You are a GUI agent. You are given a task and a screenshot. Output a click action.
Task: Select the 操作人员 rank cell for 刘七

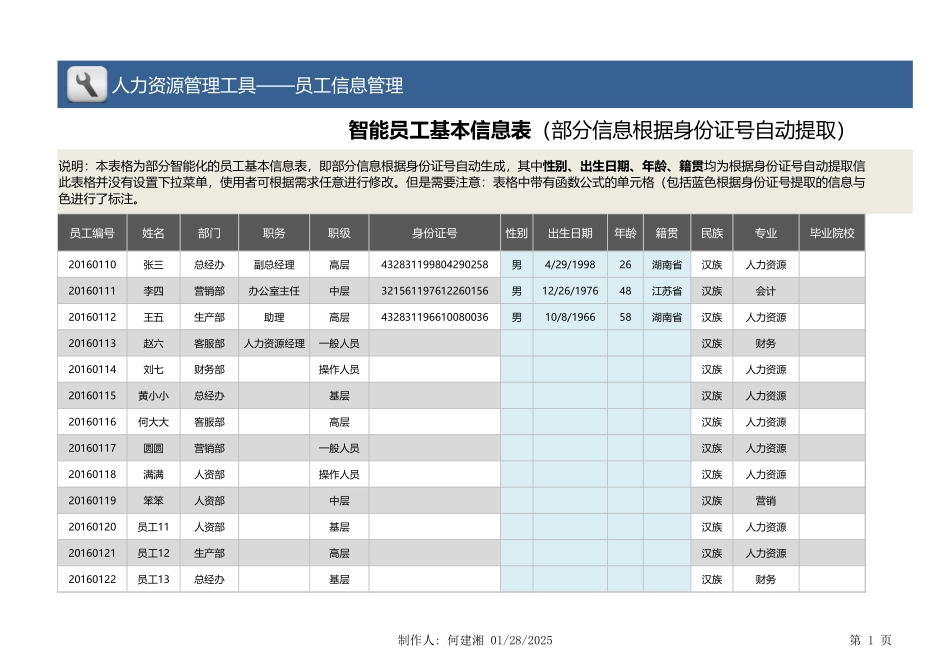pos(339,369)
